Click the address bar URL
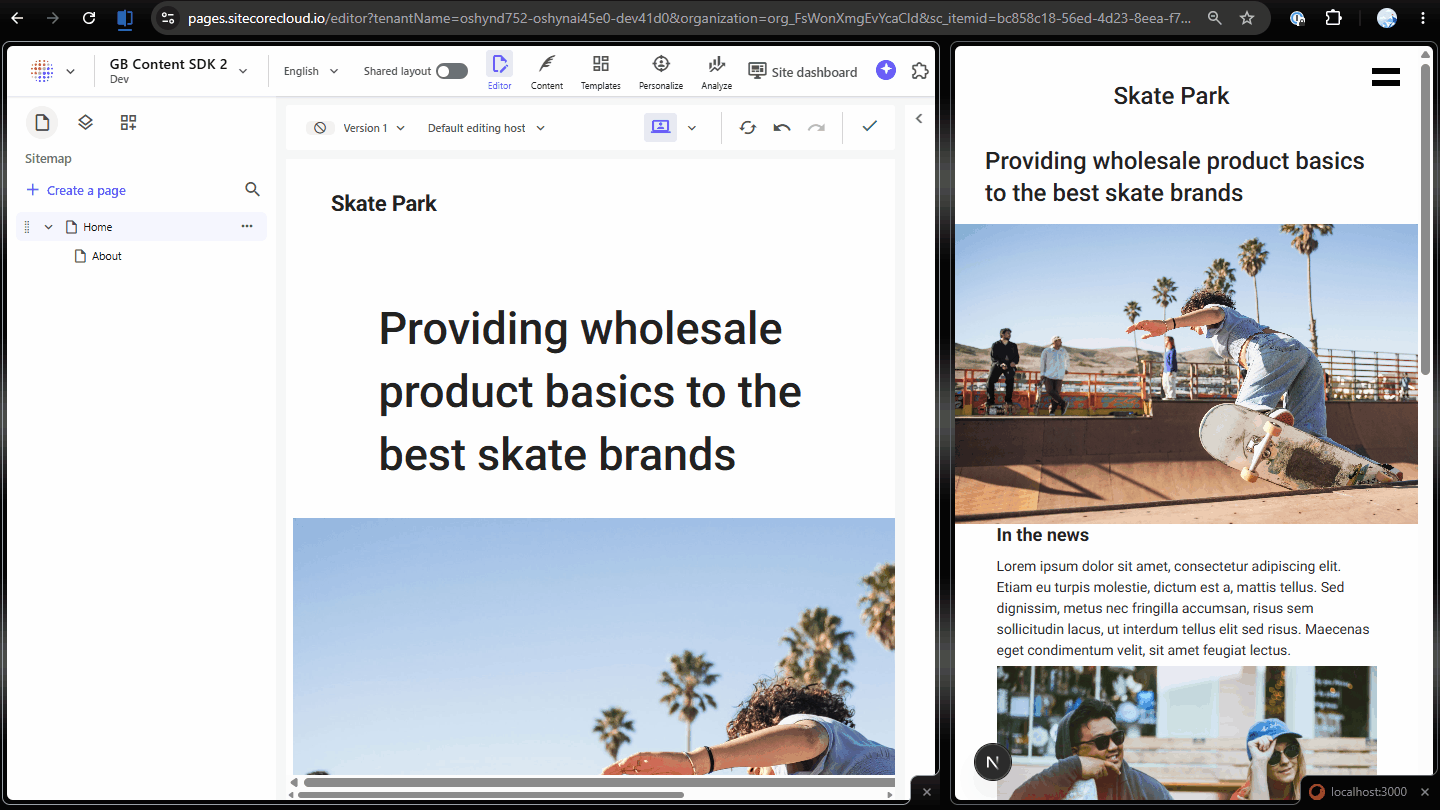This screenshot has height=810, width=1440. click(690, 18)
